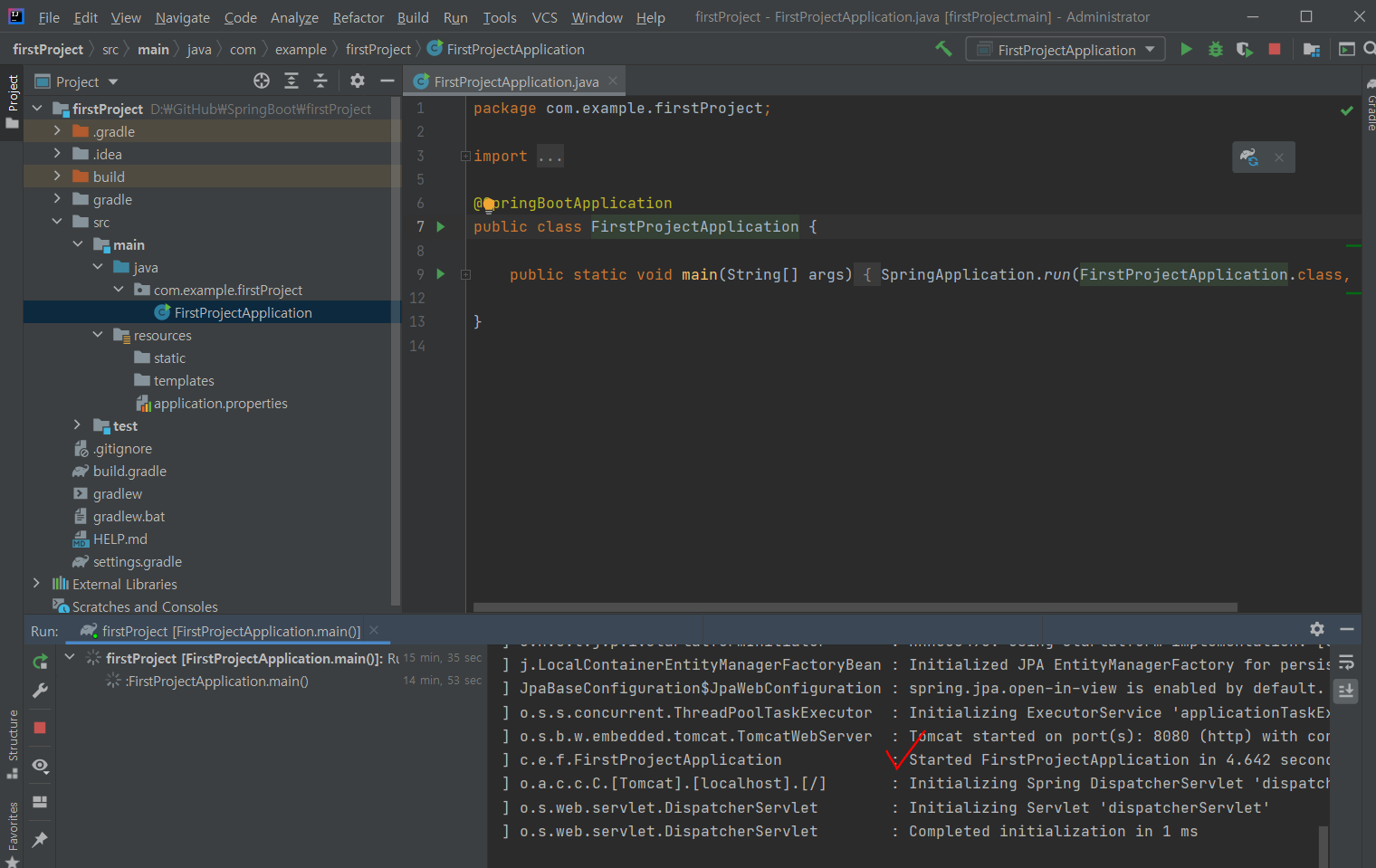Load Gradle changes floating icon

click(x=1249, y=157)
